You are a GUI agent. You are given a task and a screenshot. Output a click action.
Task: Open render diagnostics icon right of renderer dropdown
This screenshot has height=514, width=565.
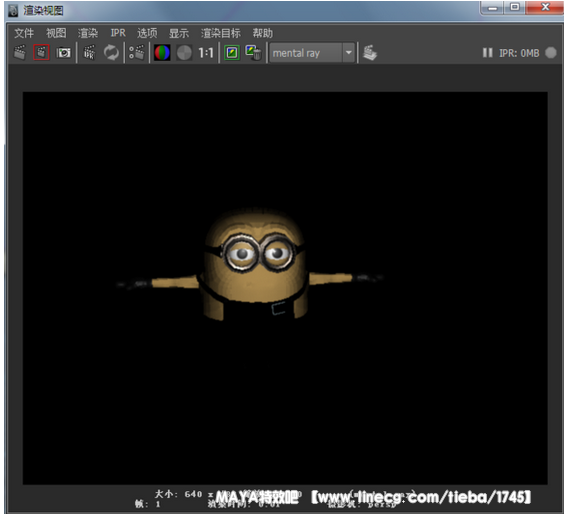tap(370, 53)
